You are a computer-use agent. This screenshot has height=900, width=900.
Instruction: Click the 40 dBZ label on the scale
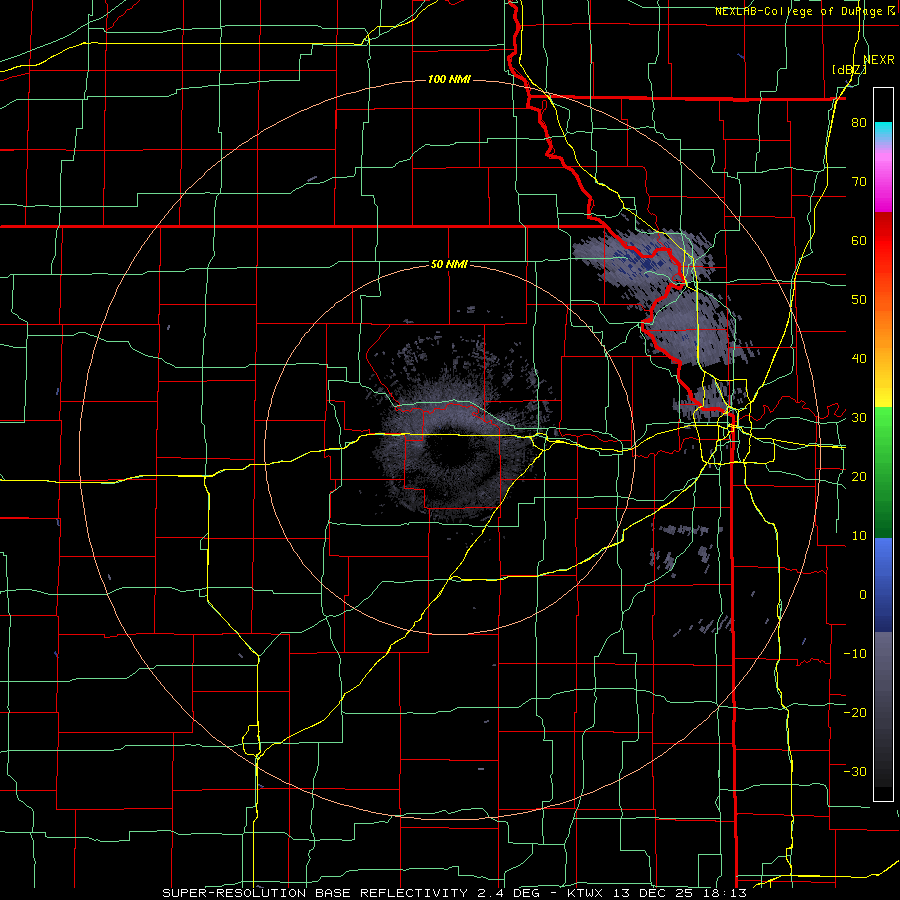(859, 359)
